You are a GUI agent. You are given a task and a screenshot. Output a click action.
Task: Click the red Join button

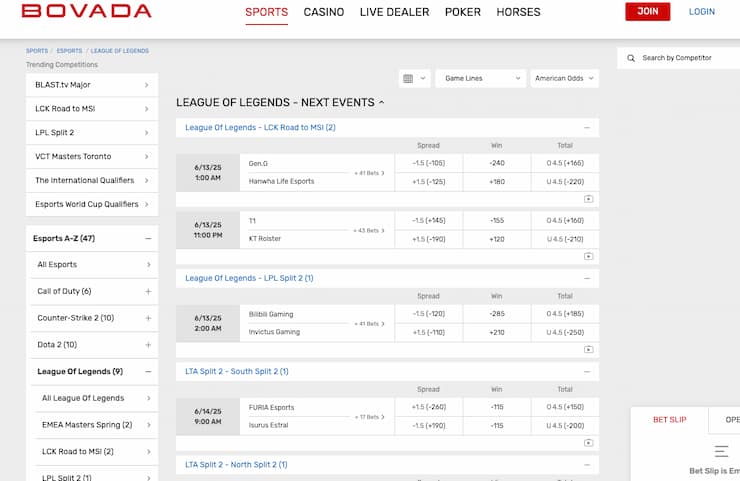647,12
